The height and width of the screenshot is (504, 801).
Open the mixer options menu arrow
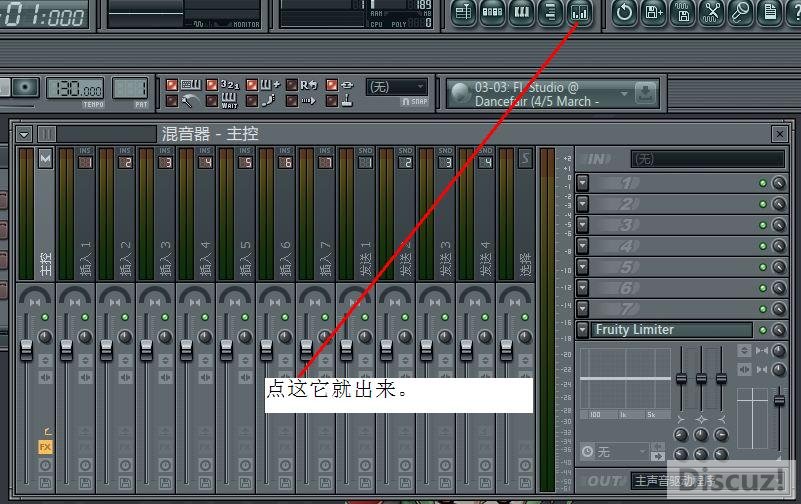click(x=23, y=134)
